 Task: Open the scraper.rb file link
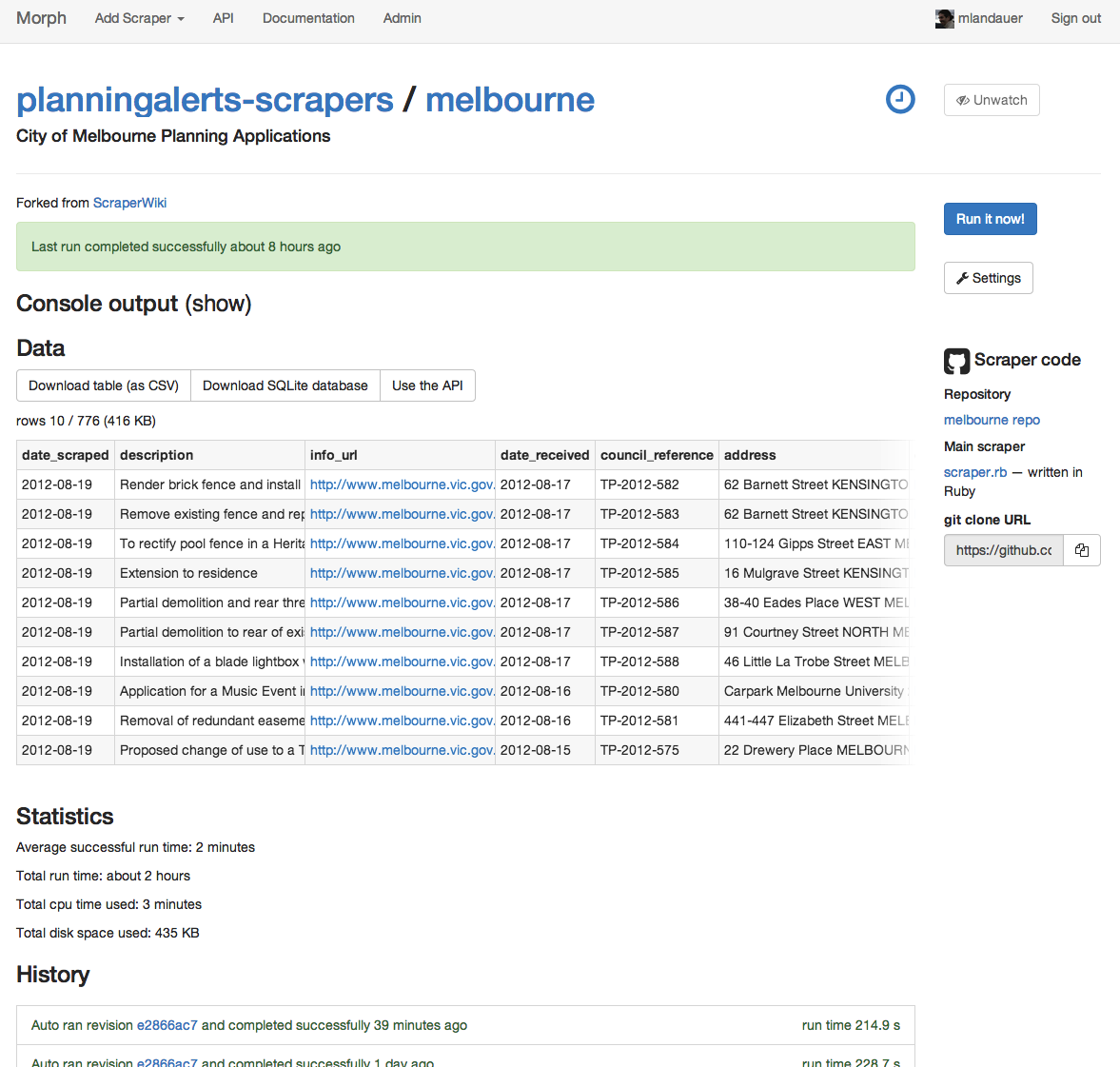click(x=975, y=472)
